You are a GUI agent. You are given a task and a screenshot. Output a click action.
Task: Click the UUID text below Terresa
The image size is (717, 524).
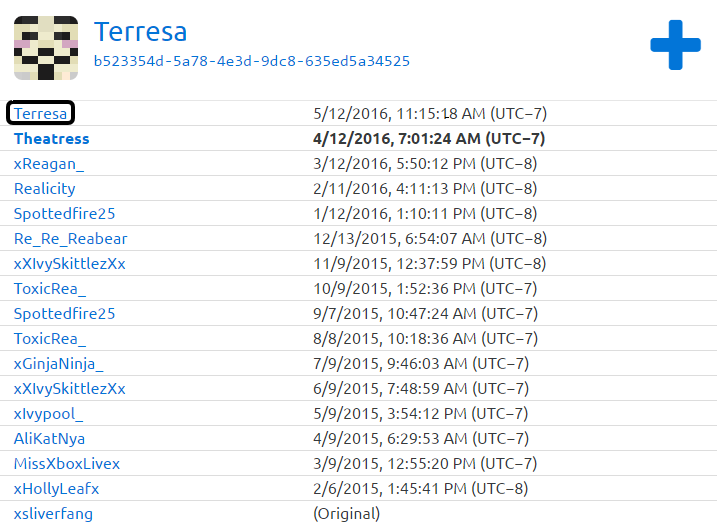click(x=251, y=61)
